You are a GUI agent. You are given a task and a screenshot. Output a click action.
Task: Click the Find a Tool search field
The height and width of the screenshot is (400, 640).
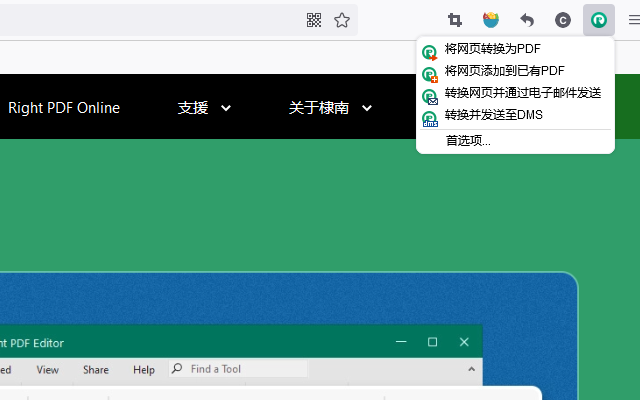click(x=238, y=369)
